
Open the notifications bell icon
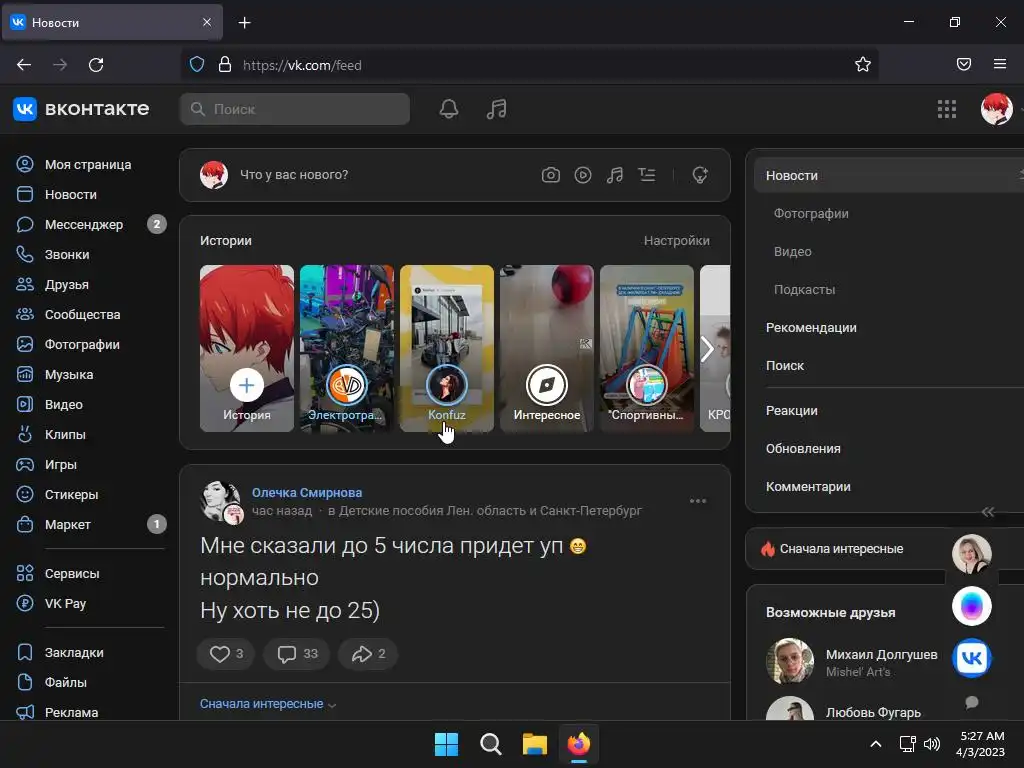point(449,109)
